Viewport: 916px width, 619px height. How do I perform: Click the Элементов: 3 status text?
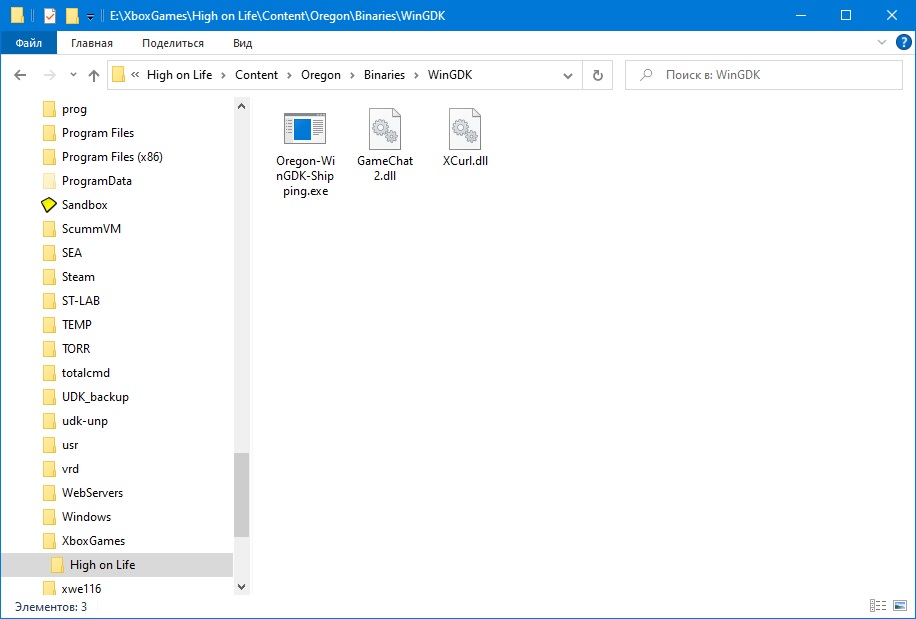point(51,607)
